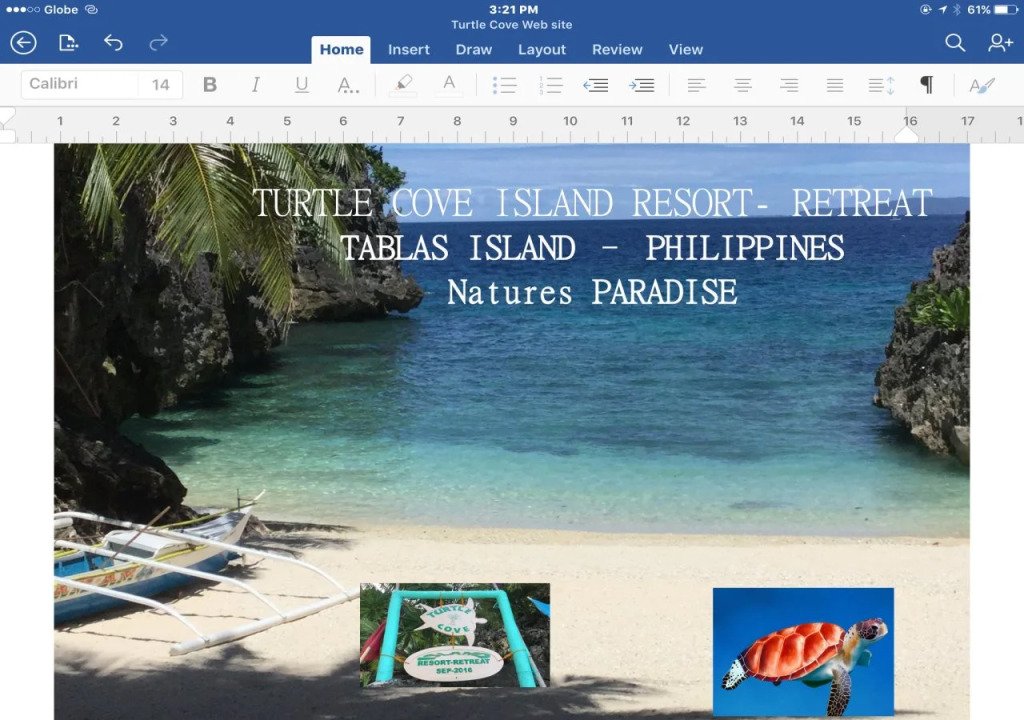Increase the paragraph indent
Screen dimensions: 1024x720
642,85
